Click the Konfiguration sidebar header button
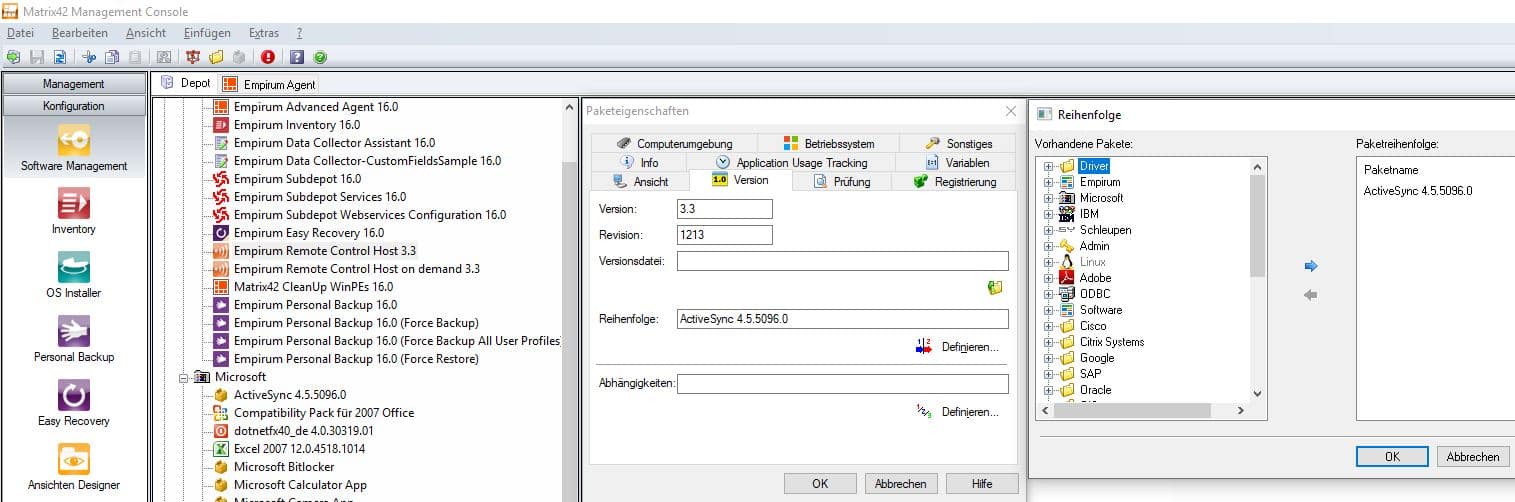Viewport: 1515px width, 502px height. (74, 106)
